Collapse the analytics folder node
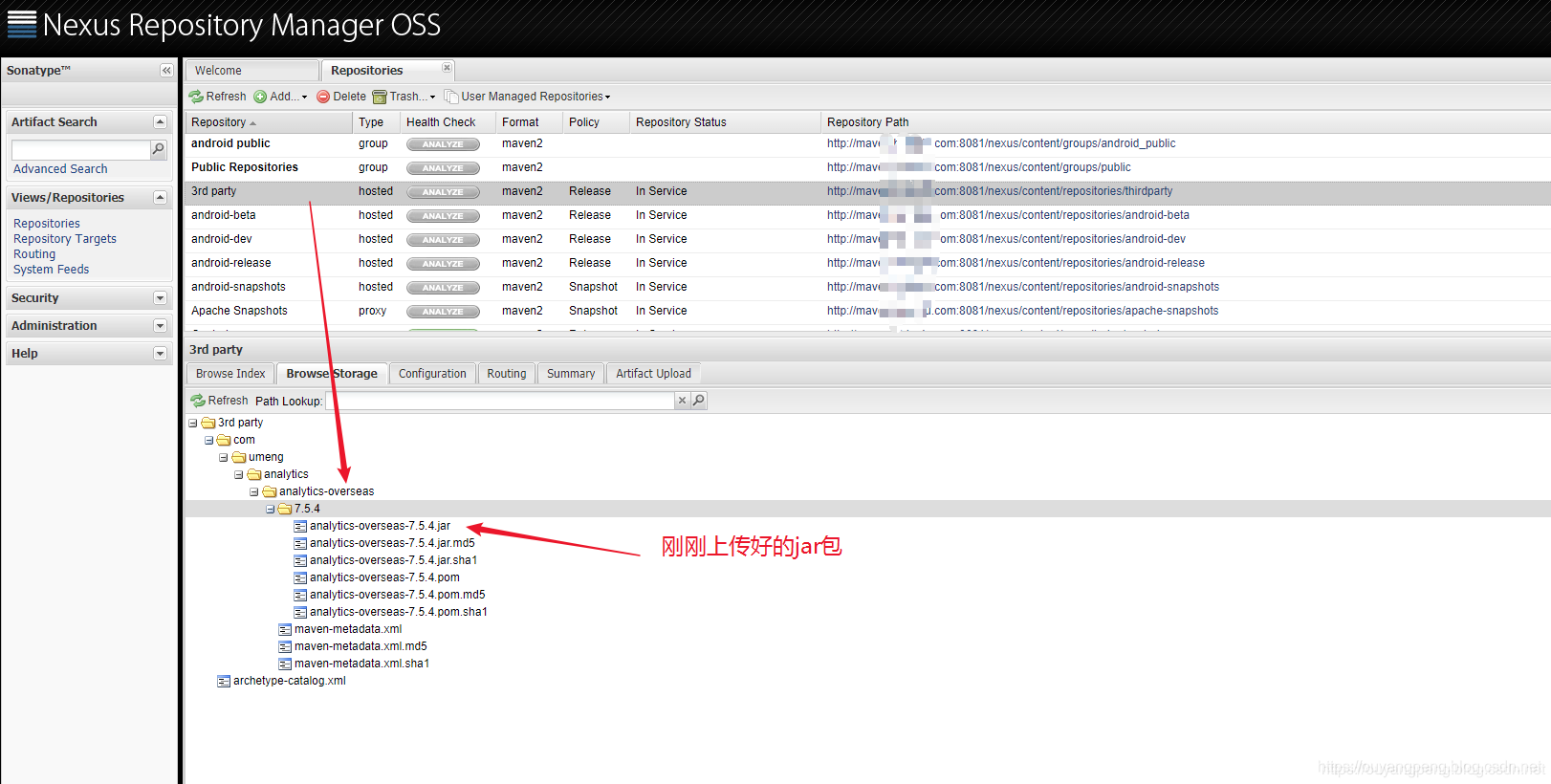This screenshot has height=784, width=1551. pos(239,474)
